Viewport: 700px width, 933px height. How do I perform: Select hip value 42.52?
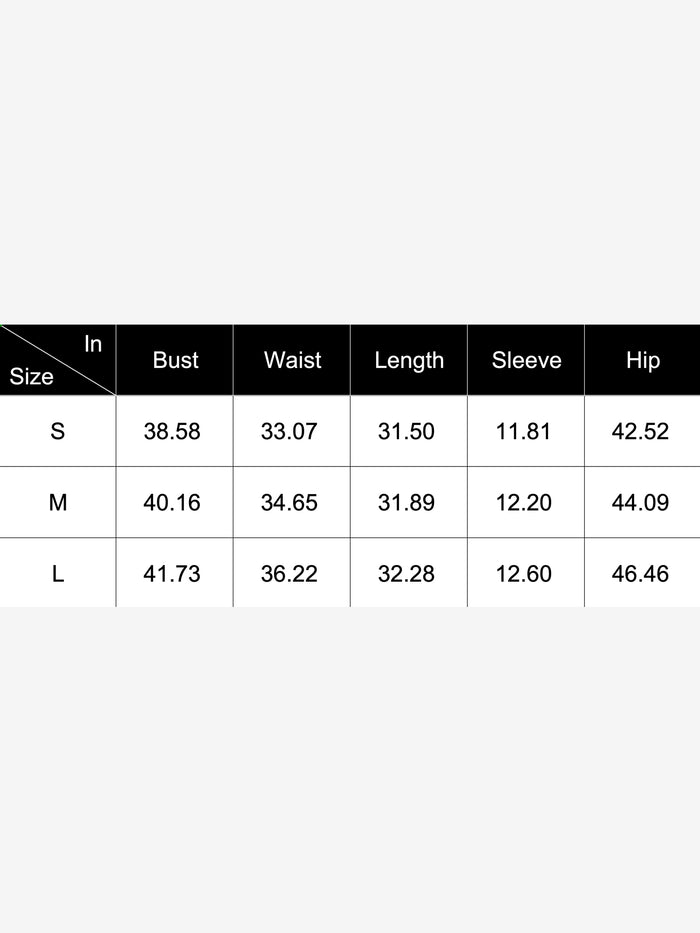(640, 432)
